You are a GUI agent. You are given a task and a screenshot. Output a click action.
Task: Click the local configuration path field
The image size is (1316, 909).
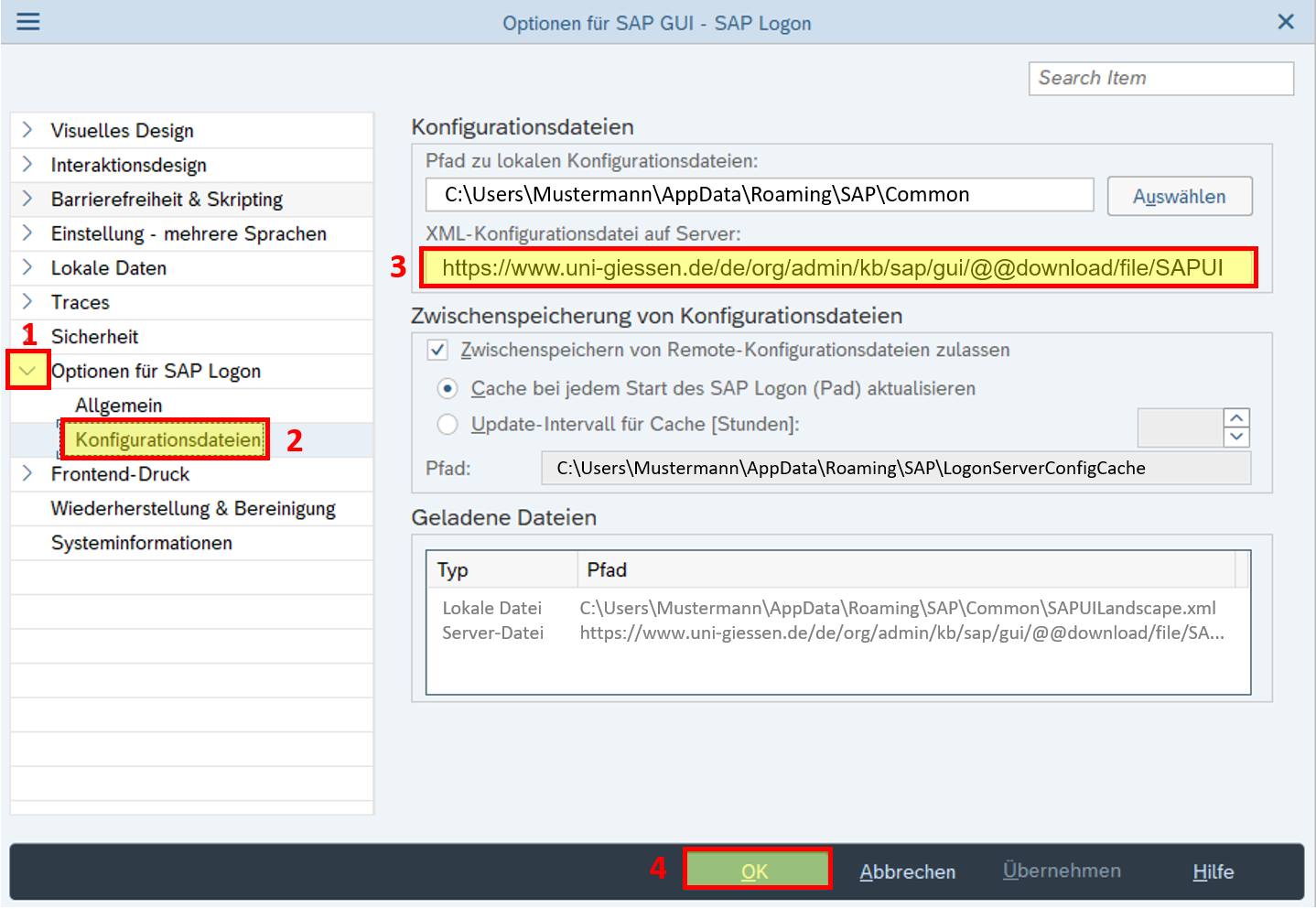click(x=760, y=194)
